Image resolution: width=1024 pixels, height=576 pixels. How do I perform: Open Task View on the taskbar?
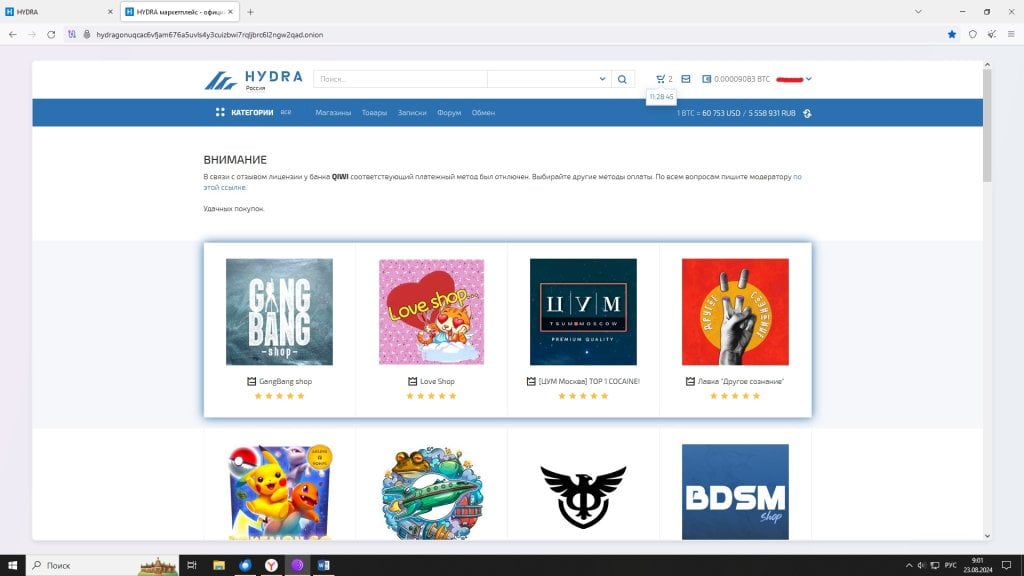click(x=192, y=566)
